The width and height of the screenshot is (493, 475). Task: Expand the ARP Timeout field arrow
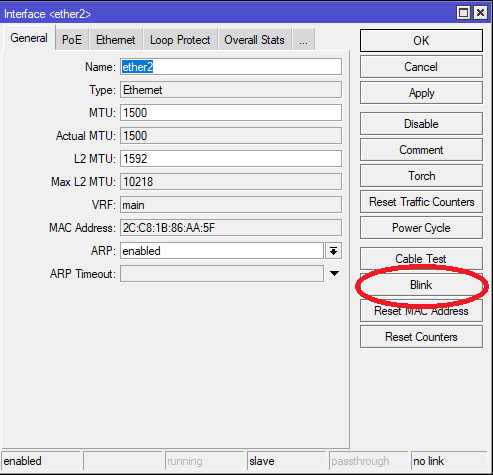coord(334,273)
